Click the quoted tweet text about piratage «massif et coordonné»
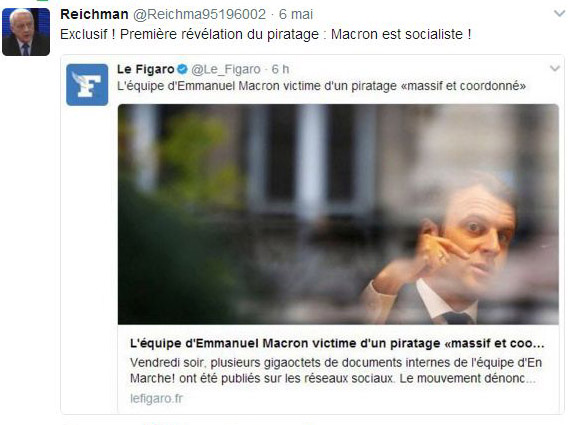Viewport: 571px width, 425px height. (322, 86)
